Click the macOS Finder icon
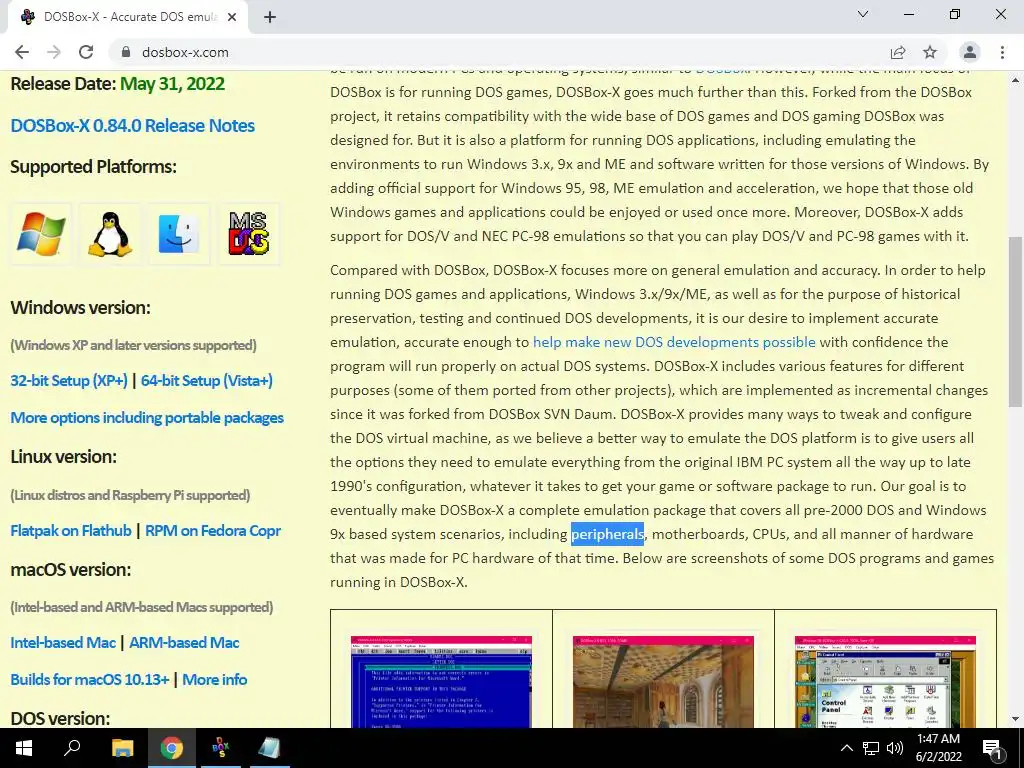The image size is (1024, 768). pyautogui.click(x=179, y=234)
